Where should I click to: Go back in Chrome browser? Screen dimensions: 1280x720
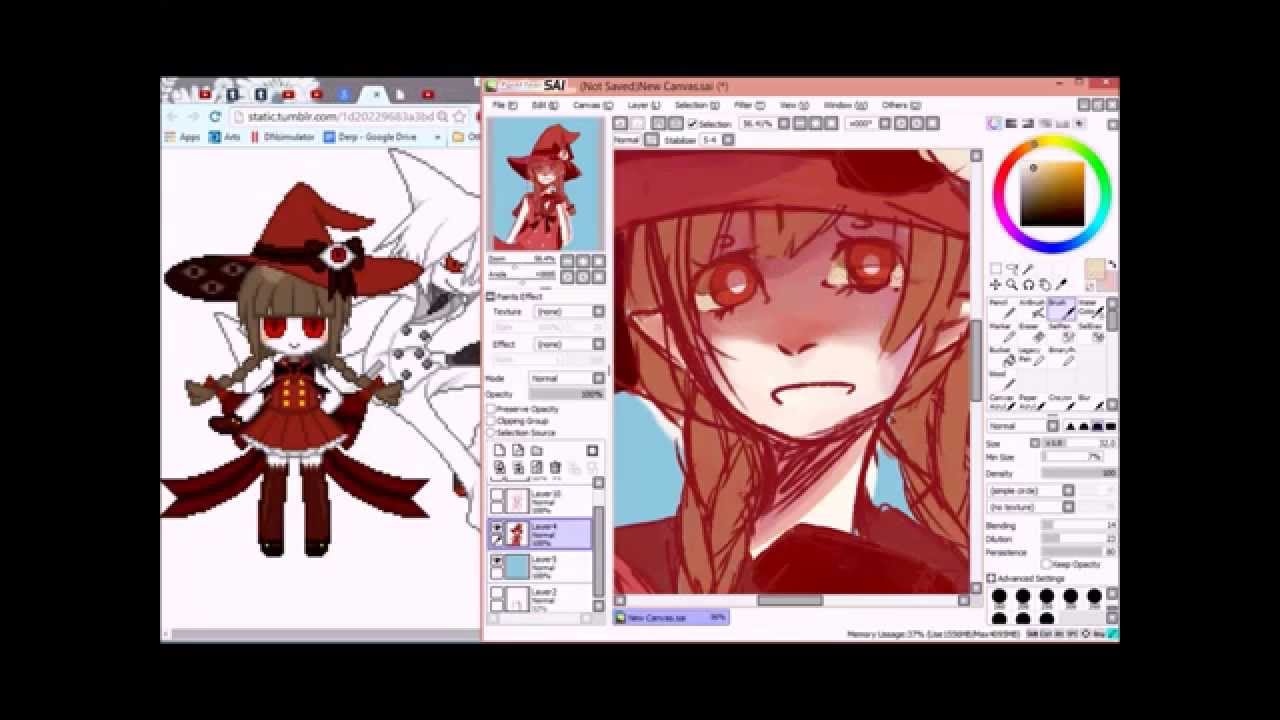(172, 117)
